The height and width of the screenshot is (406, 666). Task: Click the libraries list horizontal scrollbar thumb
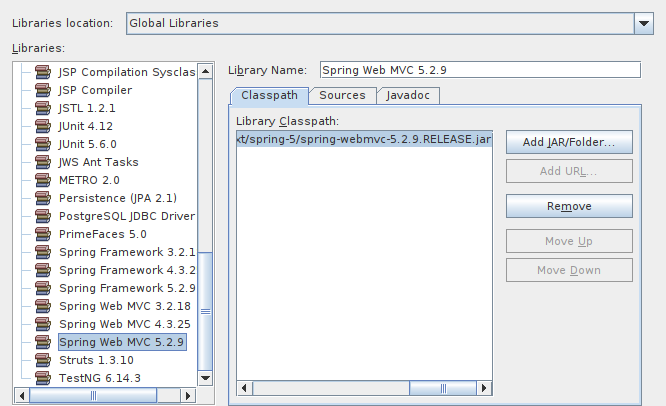(93, 396)
